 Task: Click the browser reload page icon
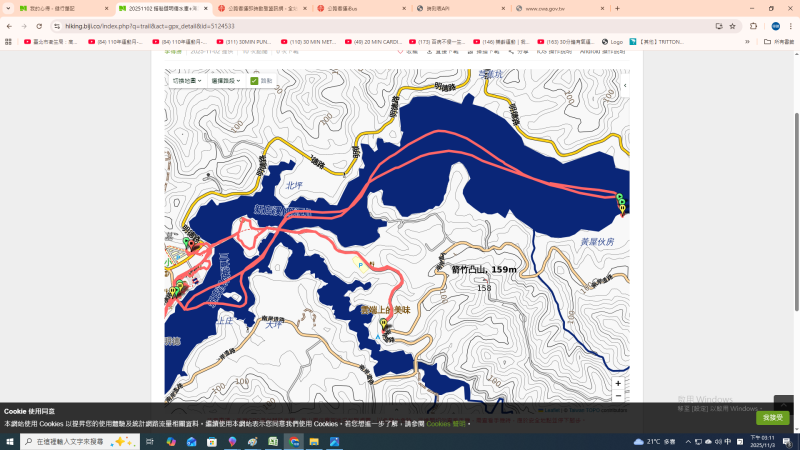coord(38,26)
